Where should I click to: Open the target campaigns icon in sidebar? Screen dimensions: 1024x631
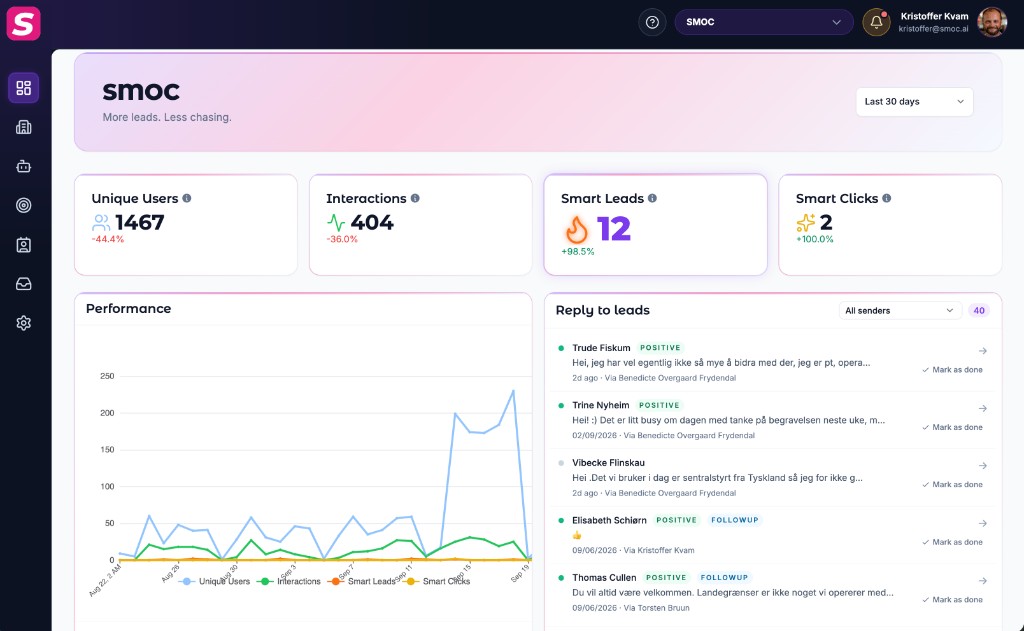[x=24, y=205]
